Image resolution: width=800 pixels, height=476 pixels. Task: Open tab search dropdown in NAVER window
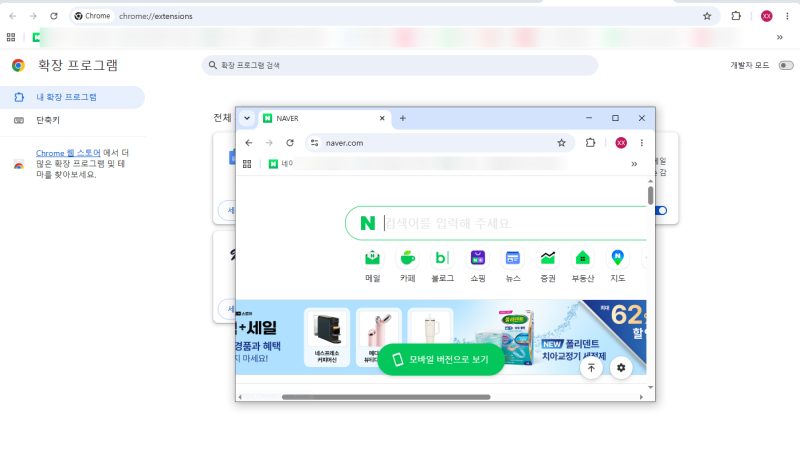[247, 118]
